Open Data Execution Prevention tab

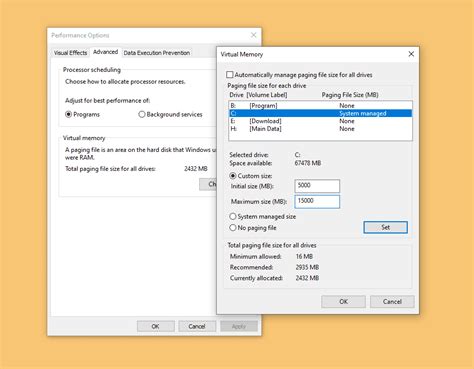click(157, 53)
